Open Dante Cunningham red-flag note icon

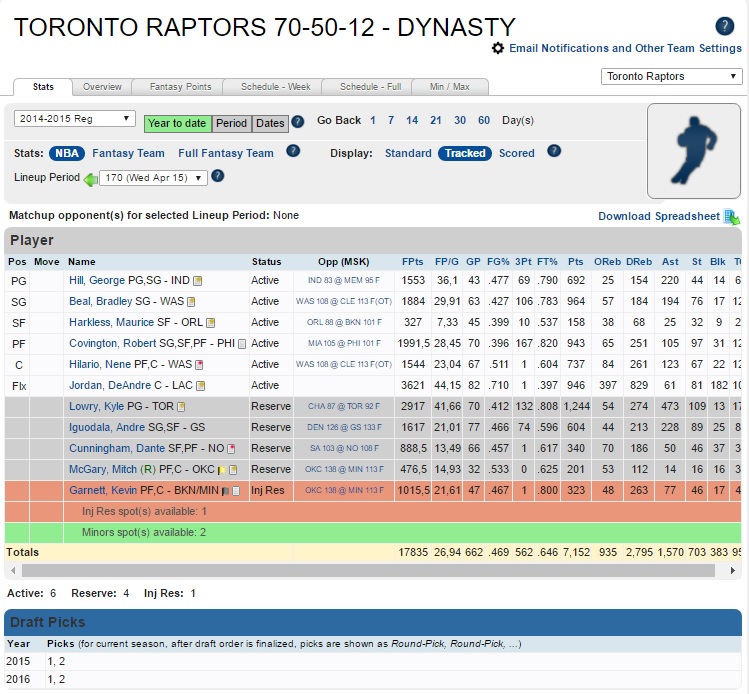(231, 449)
